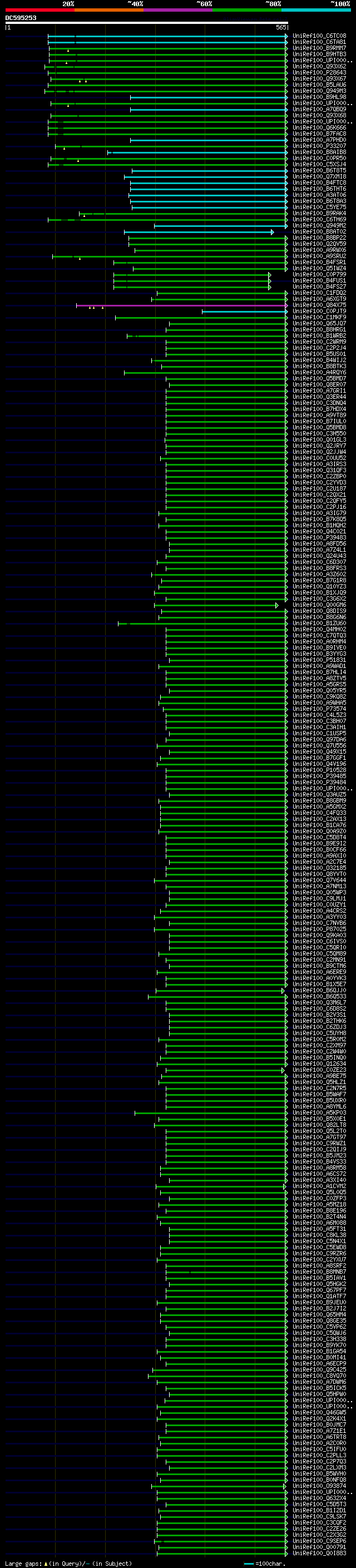
Task: Select the label UniRef100_Q65JQ7
Action: click(x=319, y=323)
